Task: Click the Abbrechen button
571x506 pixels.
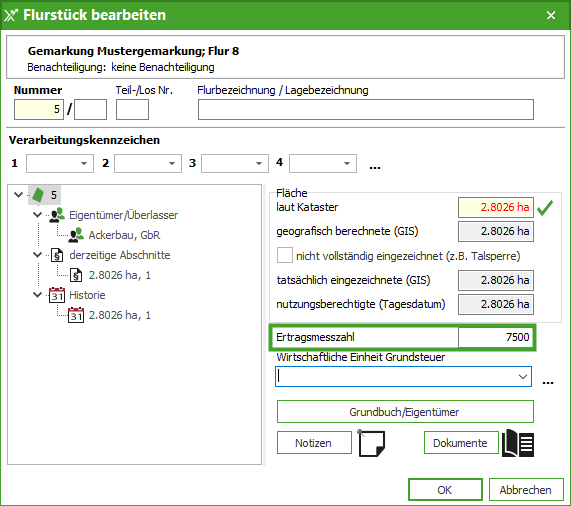Action: (x=526, y=490)
